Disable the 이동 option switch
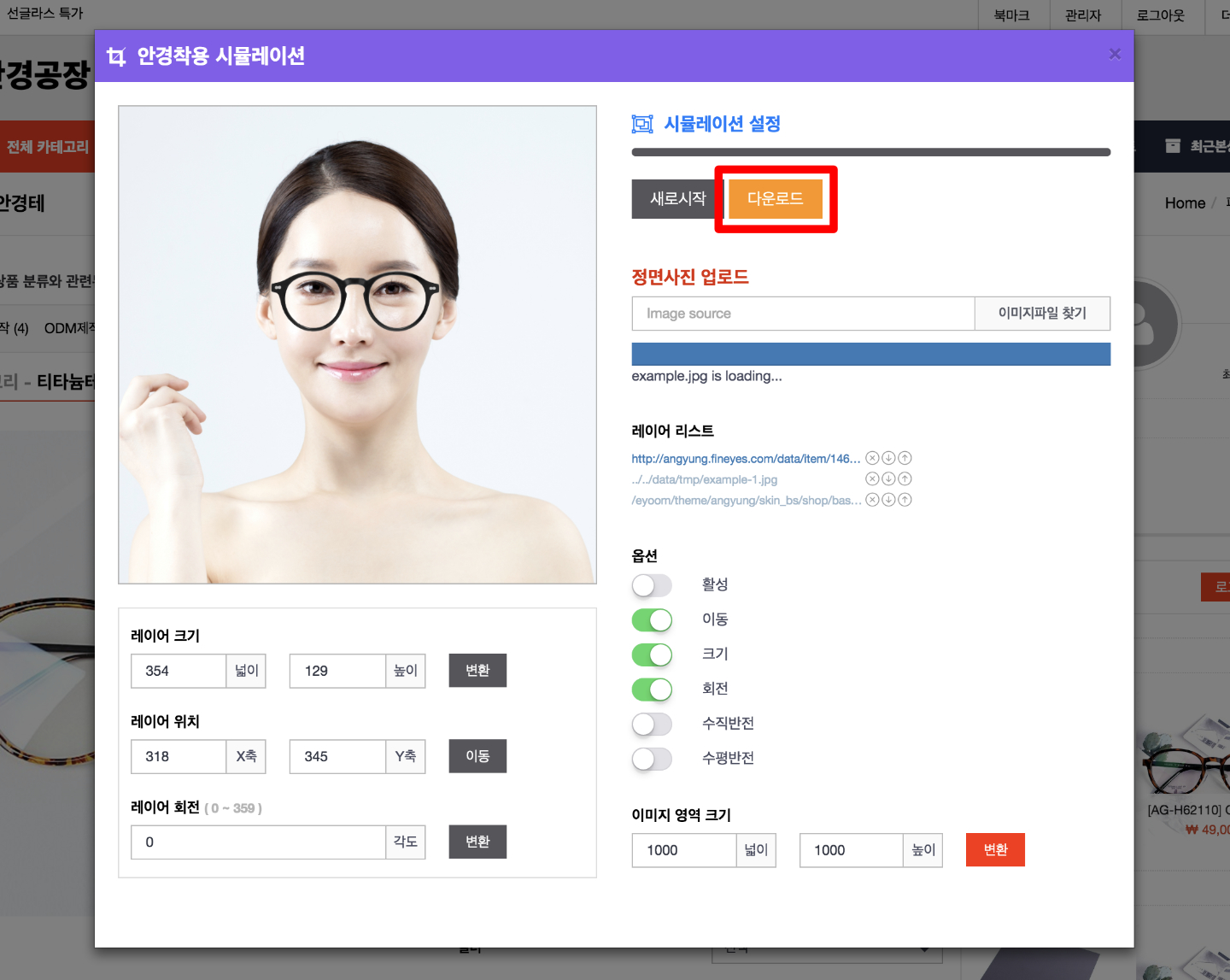 point(652,620)
